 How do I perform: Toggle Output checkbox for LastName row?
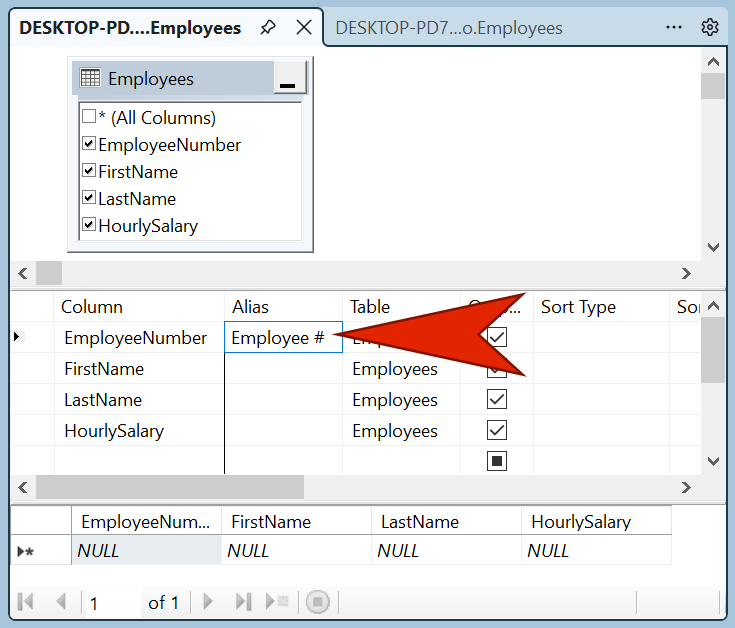[x=497, y=399]
